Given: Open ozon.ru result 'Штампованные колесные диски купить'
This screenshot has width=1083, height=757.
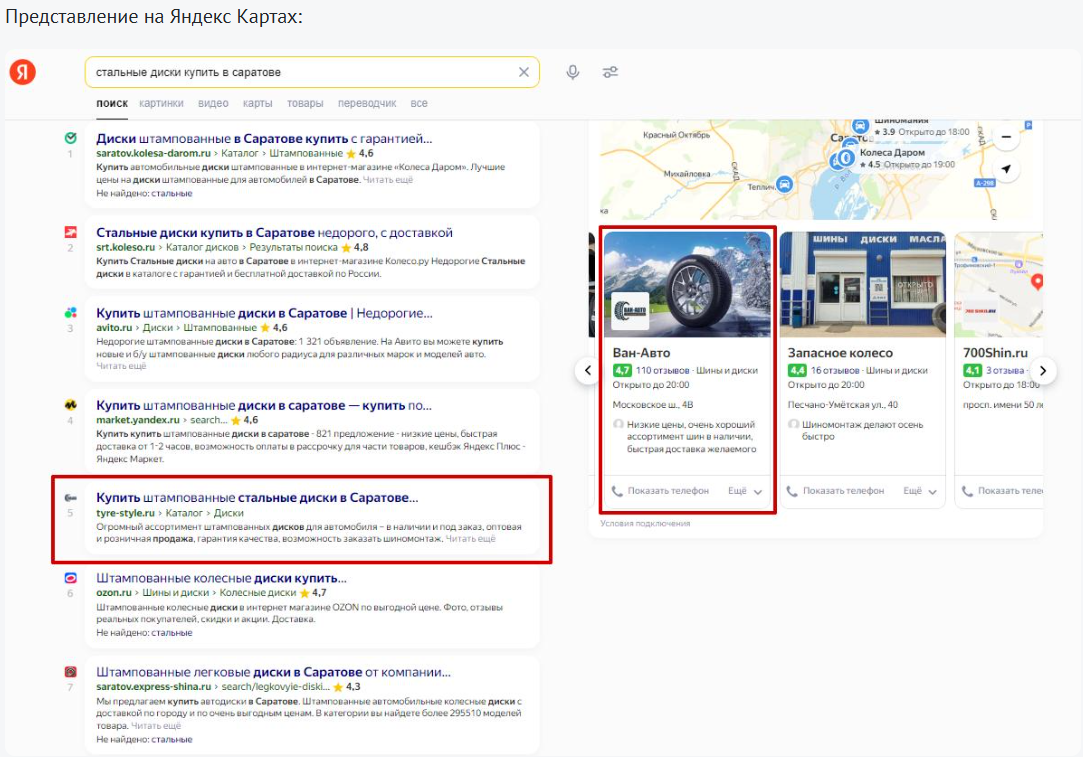Looking at the screenshot, I should pos(221,577).
